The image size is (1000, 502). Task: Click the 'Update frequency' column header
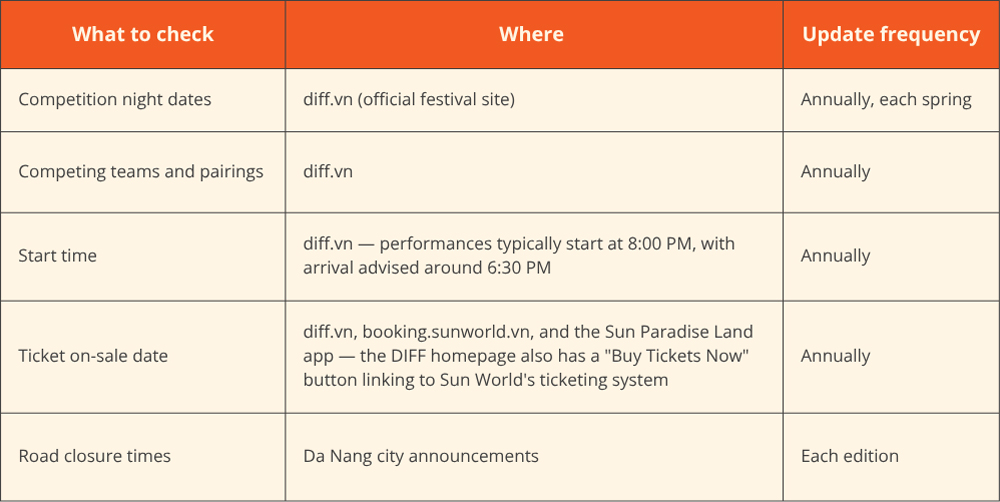(x=891, y=34)
